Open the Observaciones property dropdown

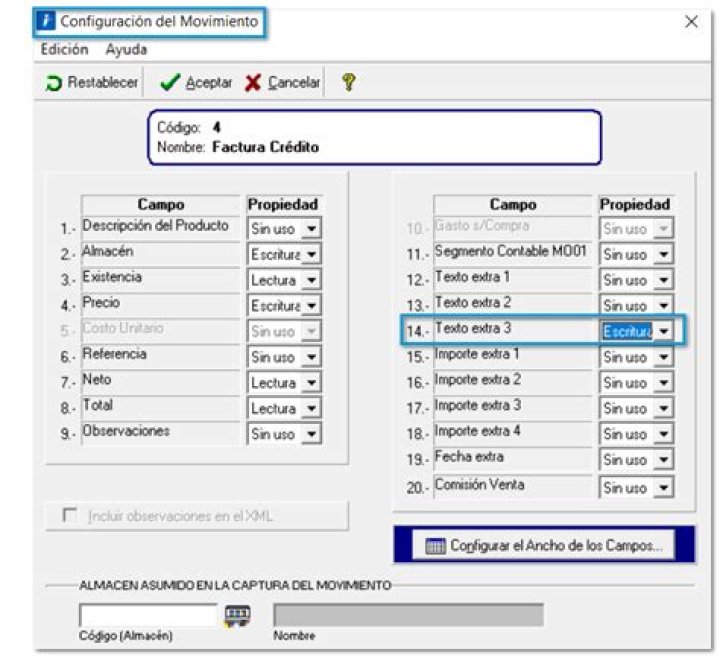coord(313,434)
